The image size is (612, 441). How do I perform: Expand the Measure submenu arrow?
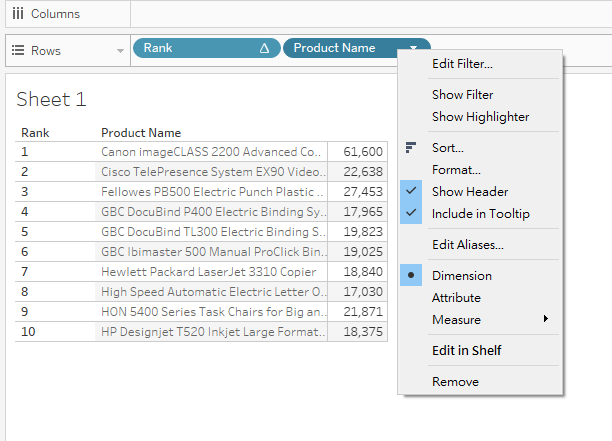click(546, 319)
